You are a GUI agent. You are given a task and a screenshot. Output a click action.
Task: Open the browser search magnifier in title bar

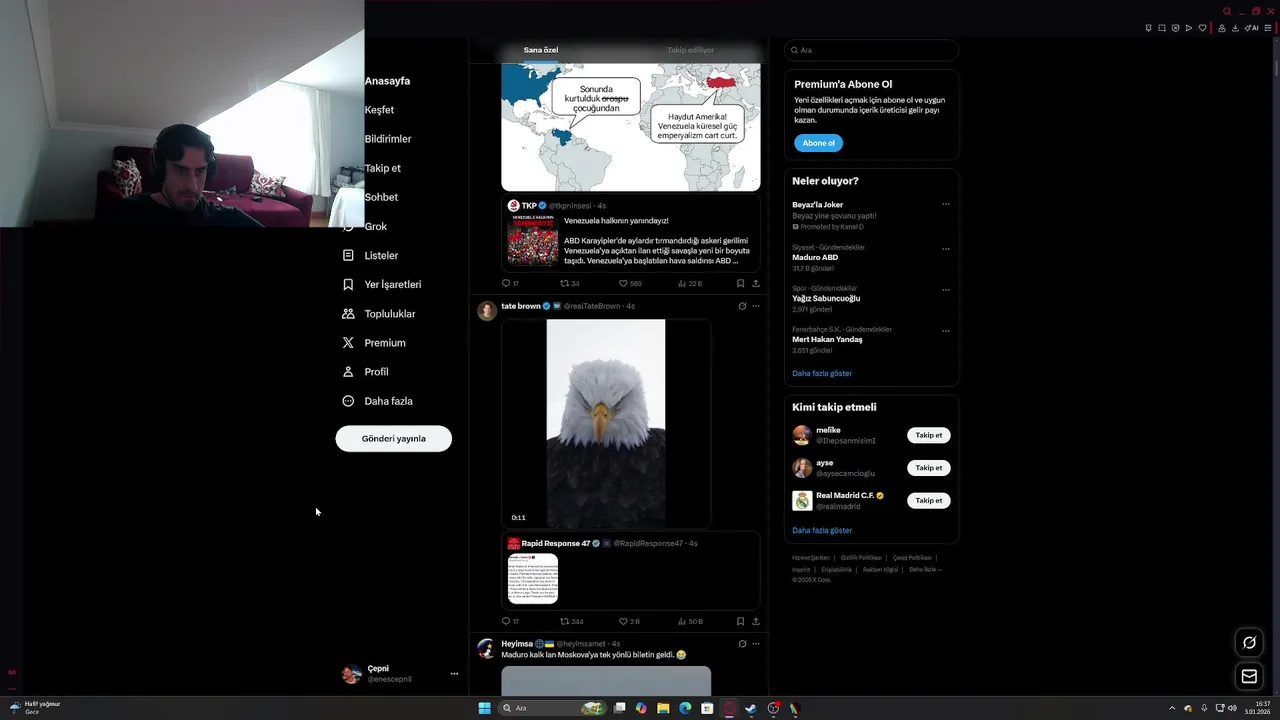point(1227,11)
